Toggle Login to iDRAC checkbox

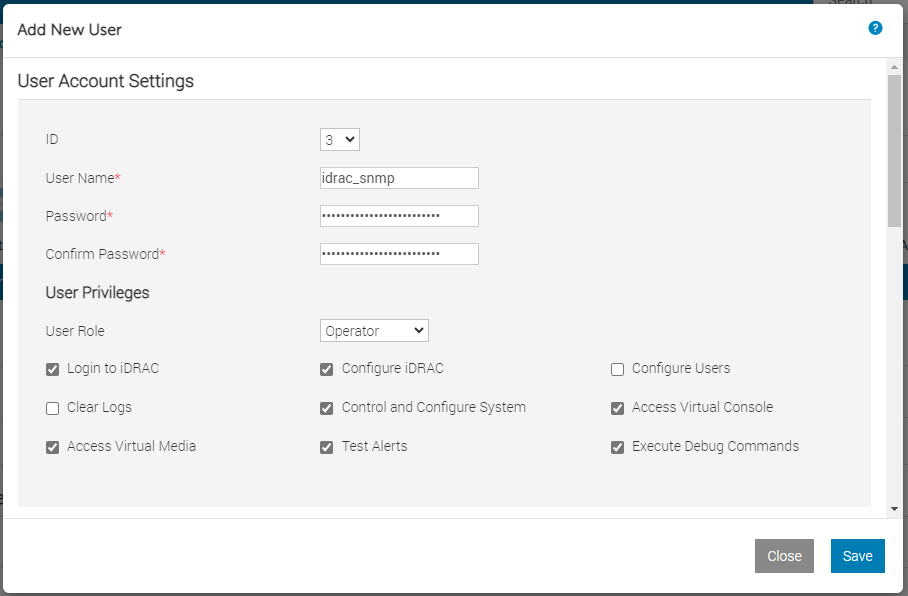coord(53,370)
